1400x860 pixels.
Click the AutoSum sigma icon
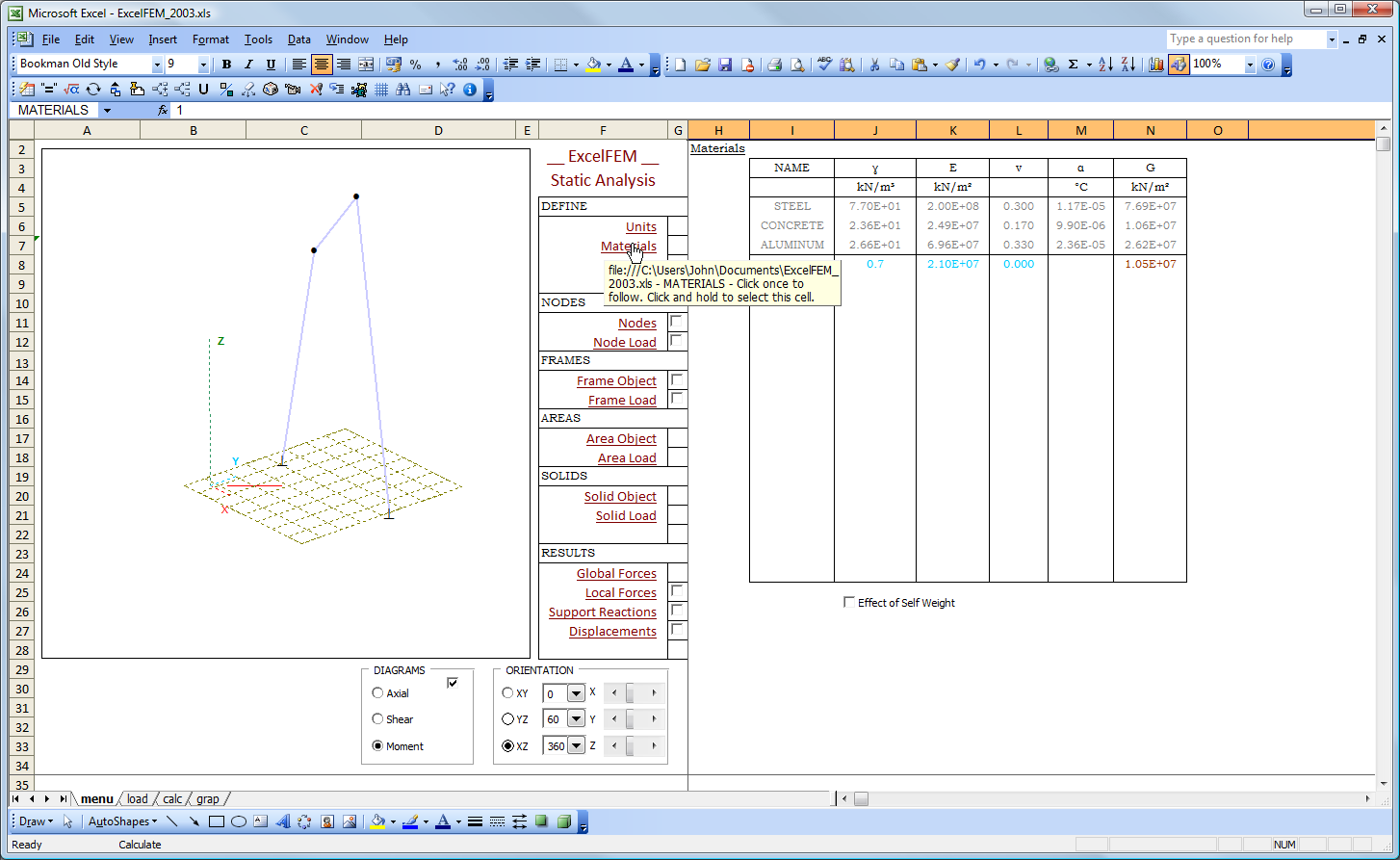(1073, 65)
